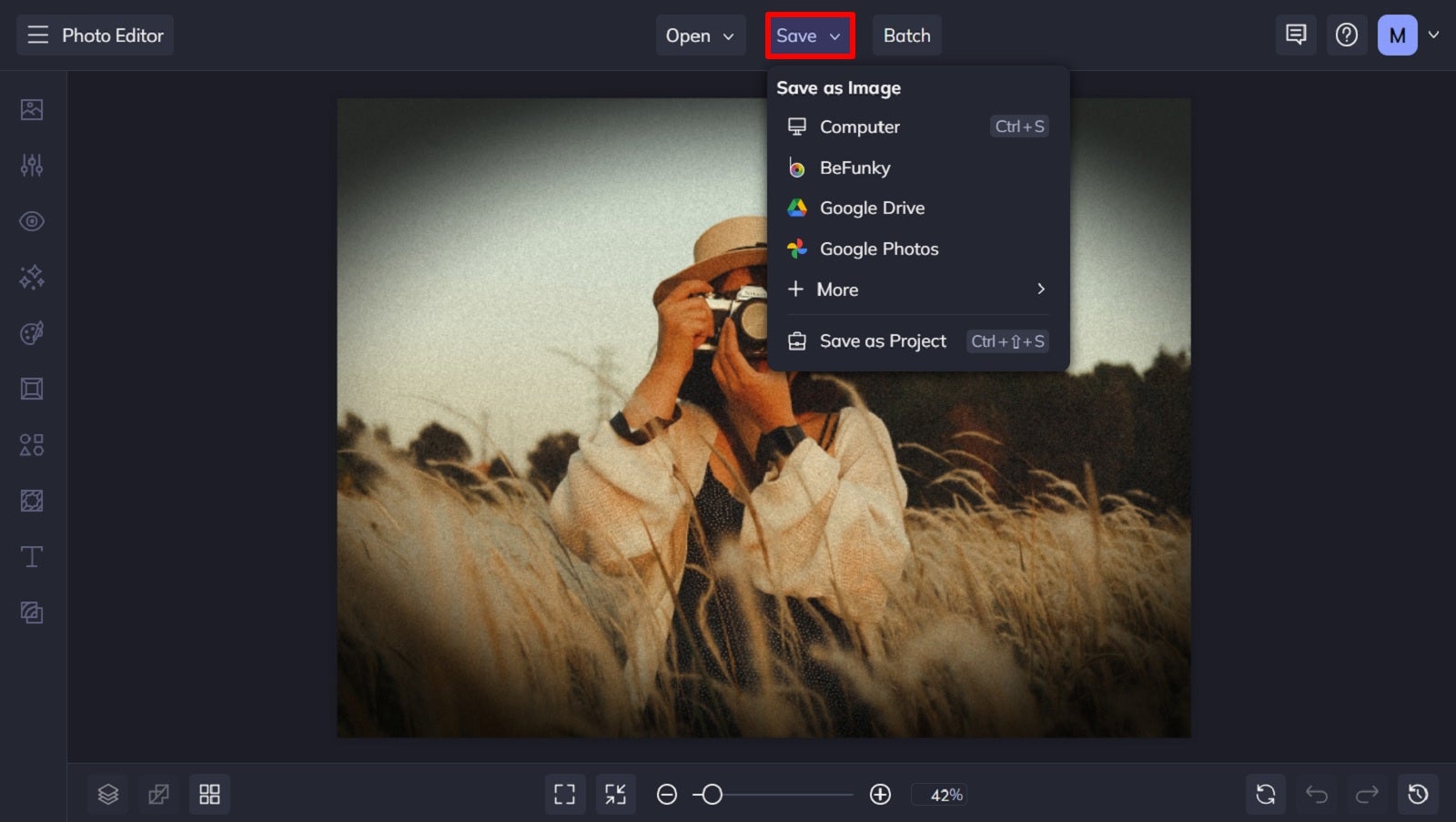Toggle fit-to-screen zoom mode
This screenshot has height=822, width=1456.
pyautogui.click(x=616, y=794)
